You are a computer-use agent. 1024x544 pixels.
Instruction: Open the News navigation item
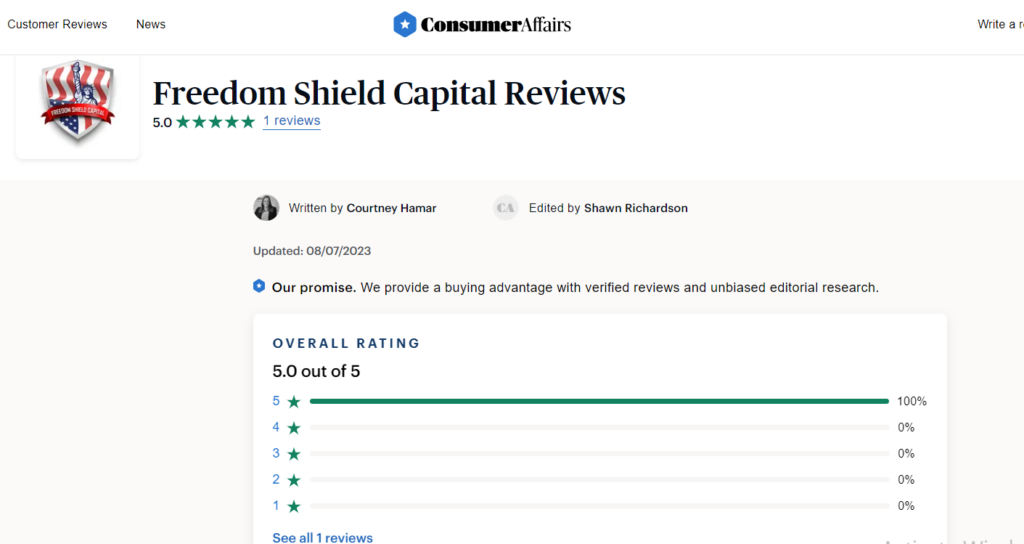151,24
